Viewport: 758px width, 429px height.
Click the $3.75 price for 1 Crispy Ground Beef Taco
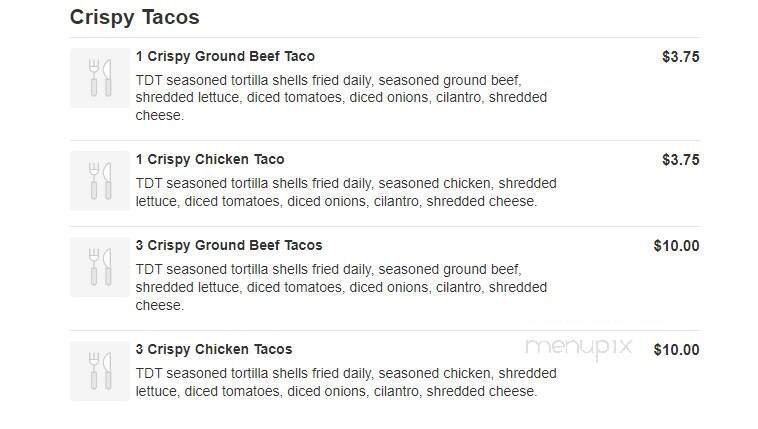680,57
